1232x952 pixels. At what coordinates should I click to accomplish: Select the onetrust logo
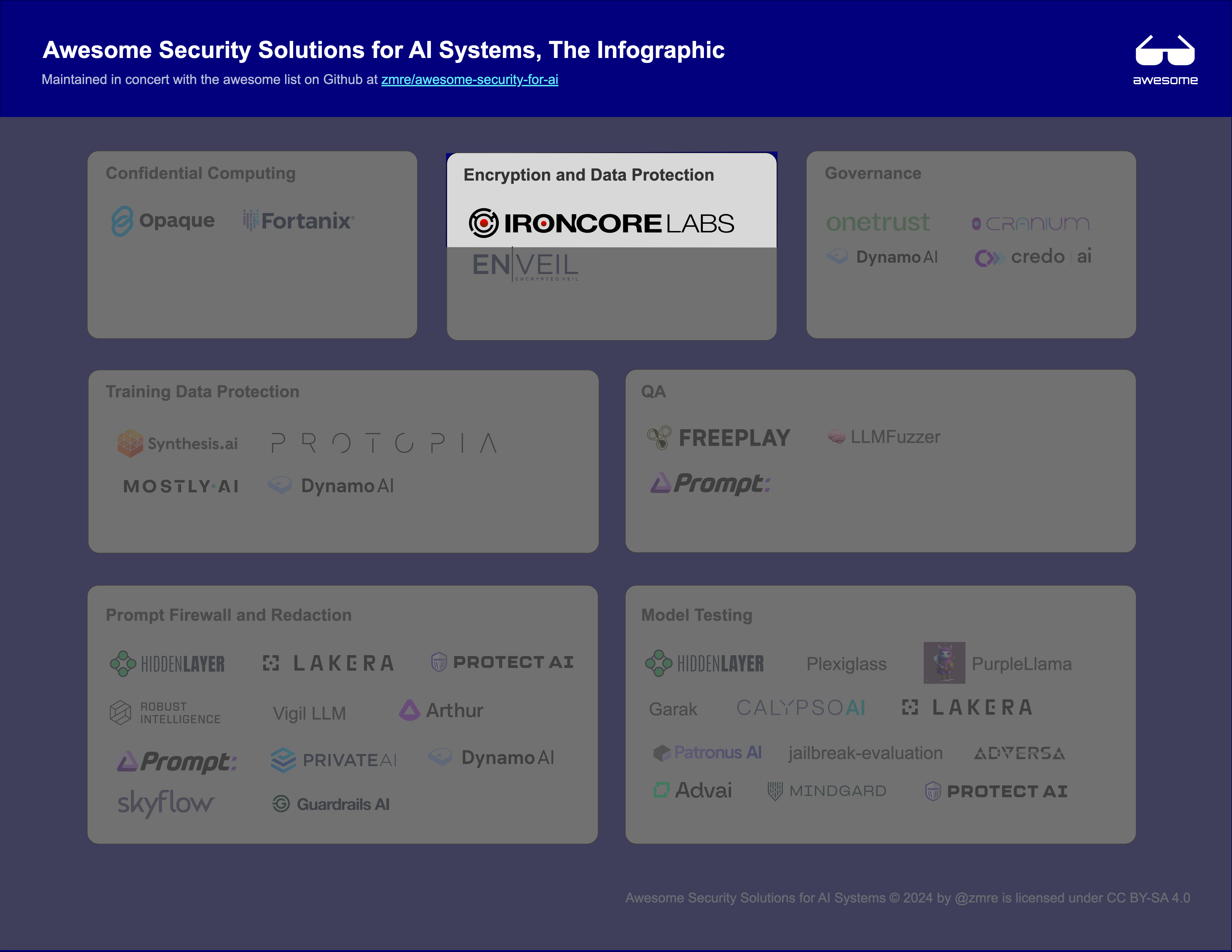click(877, 222)
